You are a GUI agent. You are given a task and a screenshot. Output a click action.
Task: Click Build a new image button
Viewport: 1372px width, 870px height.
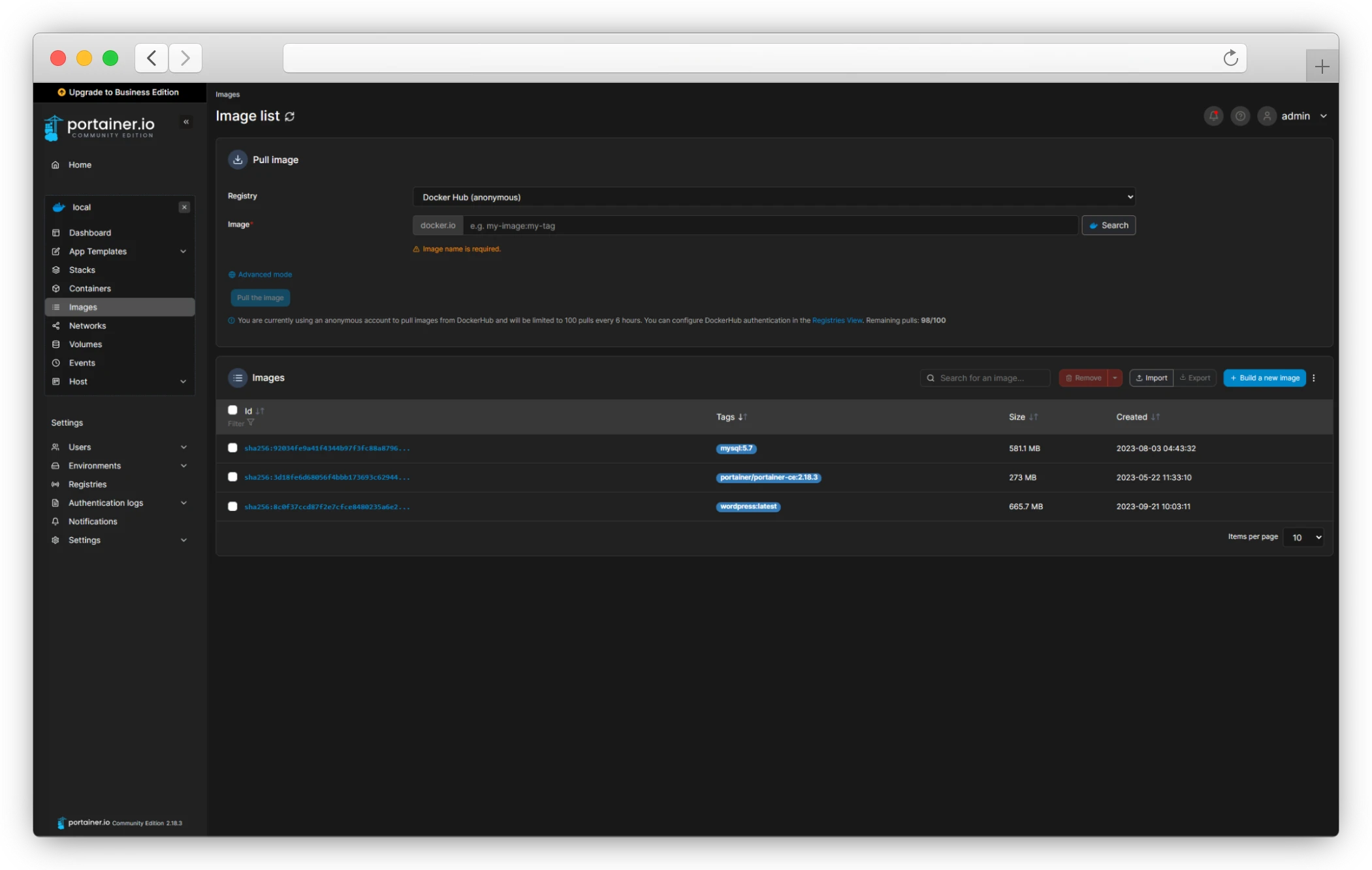1264,378
